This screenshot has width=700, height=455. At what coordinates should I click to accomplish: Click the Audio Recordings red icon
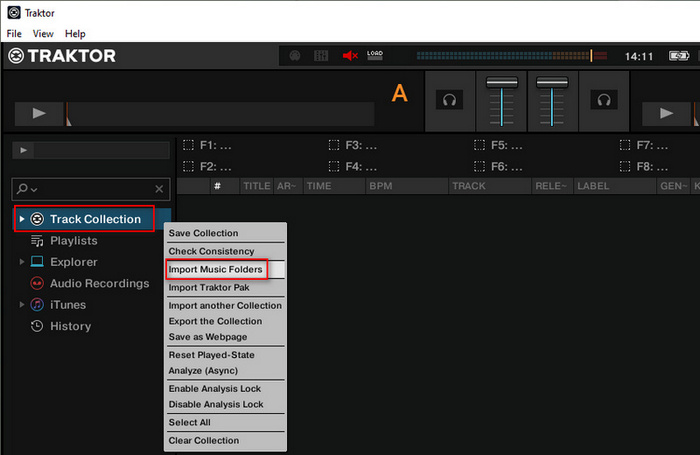coord(37,283)
